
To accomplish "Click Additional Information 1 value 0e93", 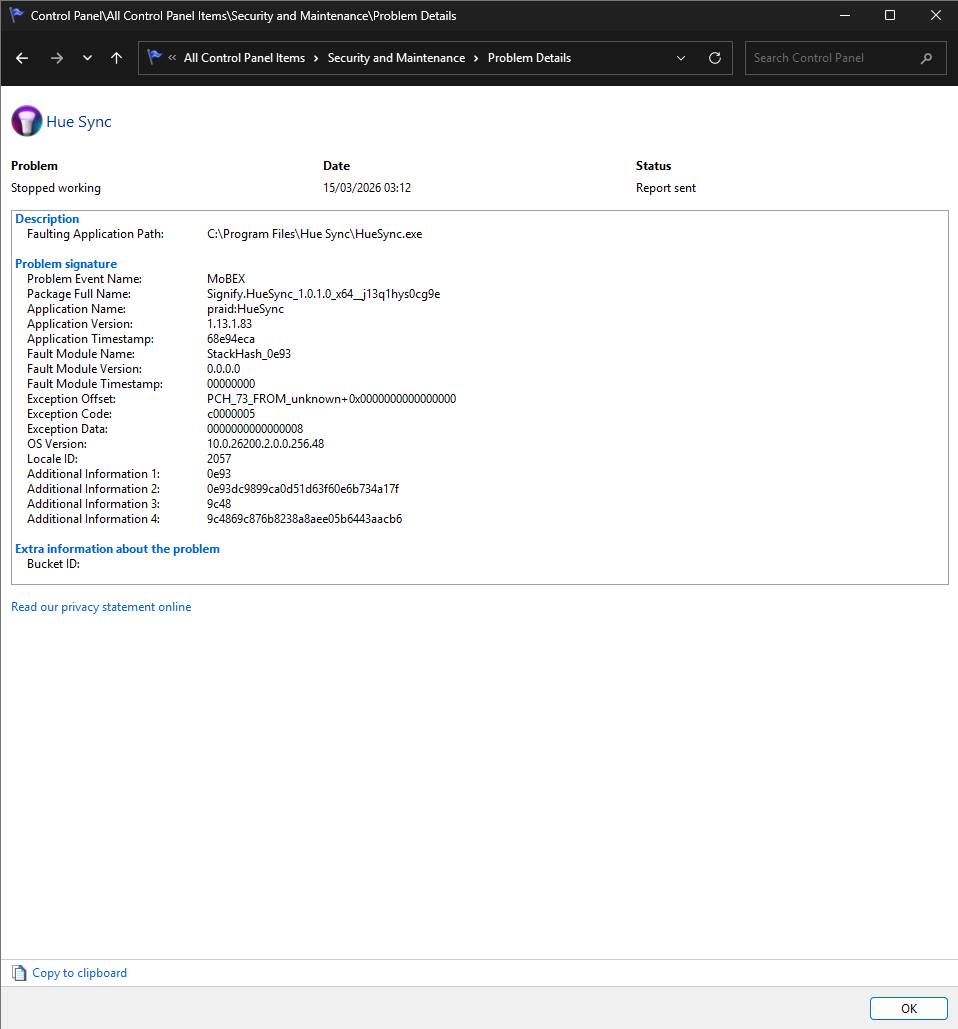I will (219, 474).
